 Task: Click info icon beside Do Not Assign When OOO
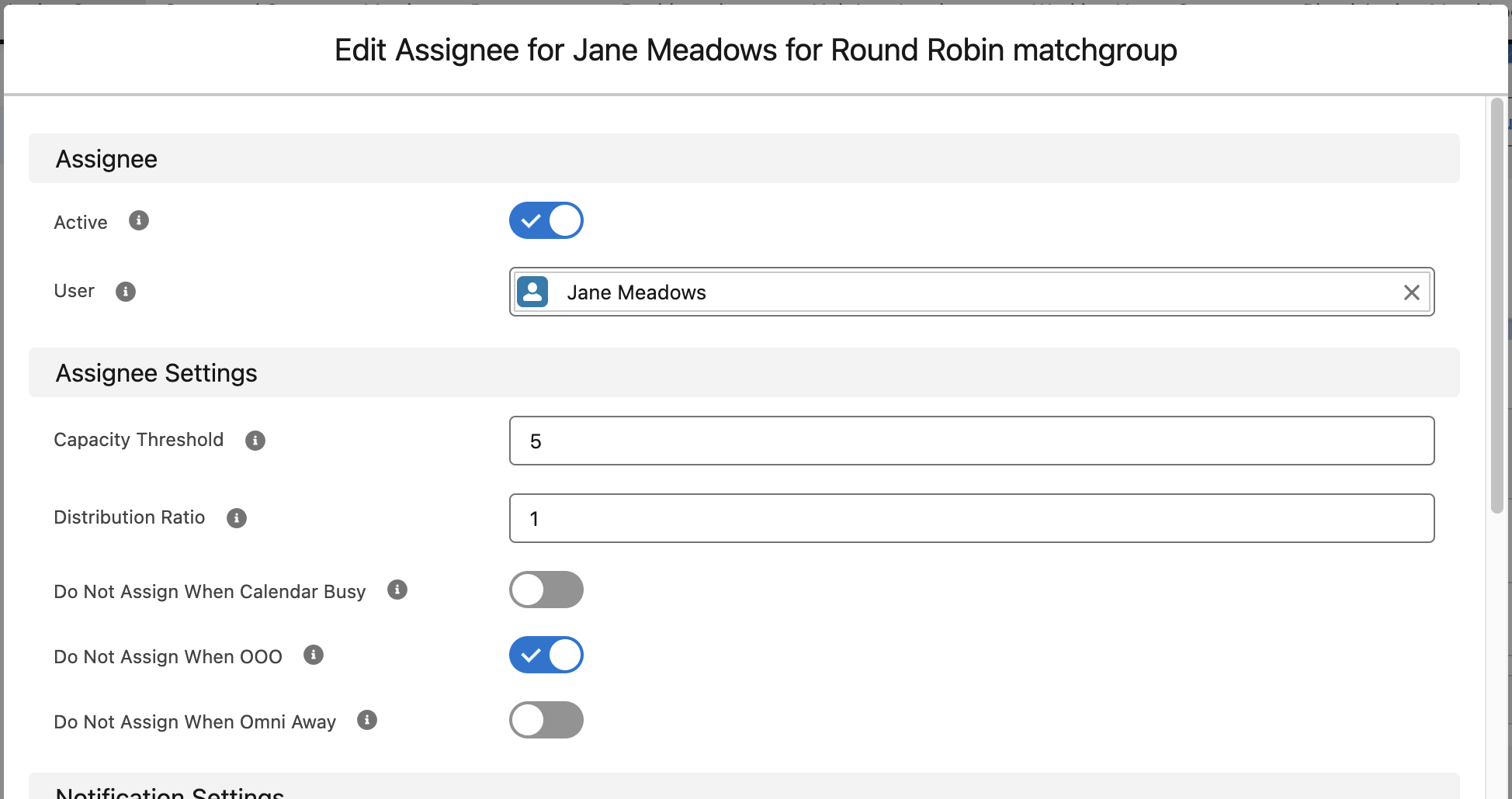coord(314,655)
